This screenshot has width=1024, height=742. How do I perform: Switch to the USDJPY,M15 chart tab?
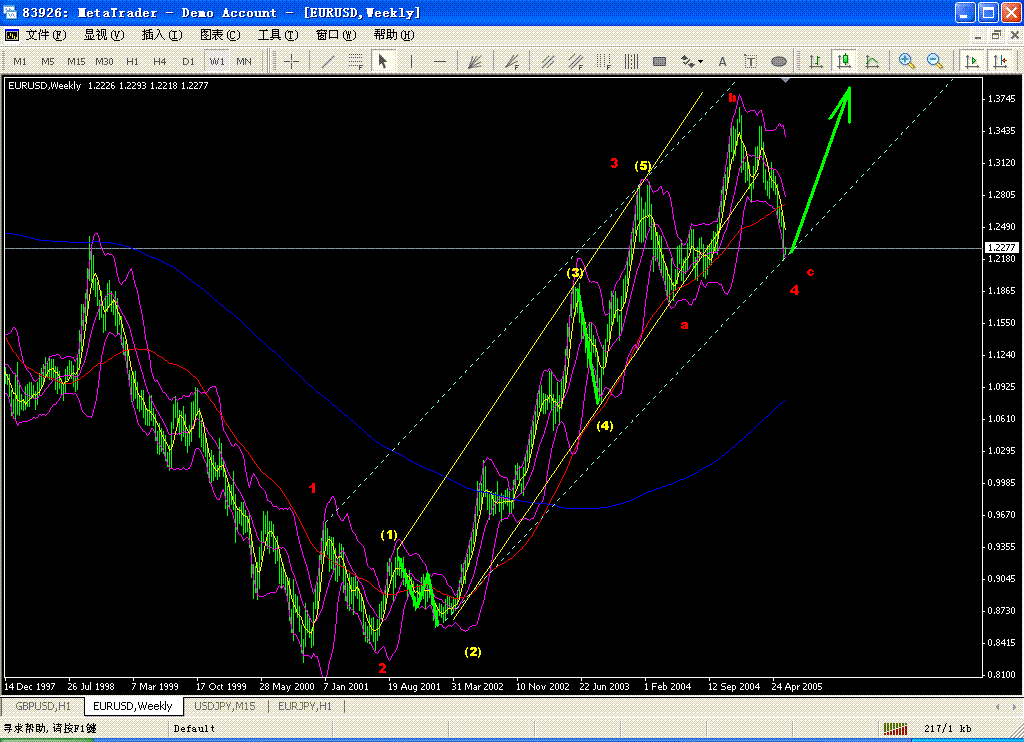[x=225, y=706]
